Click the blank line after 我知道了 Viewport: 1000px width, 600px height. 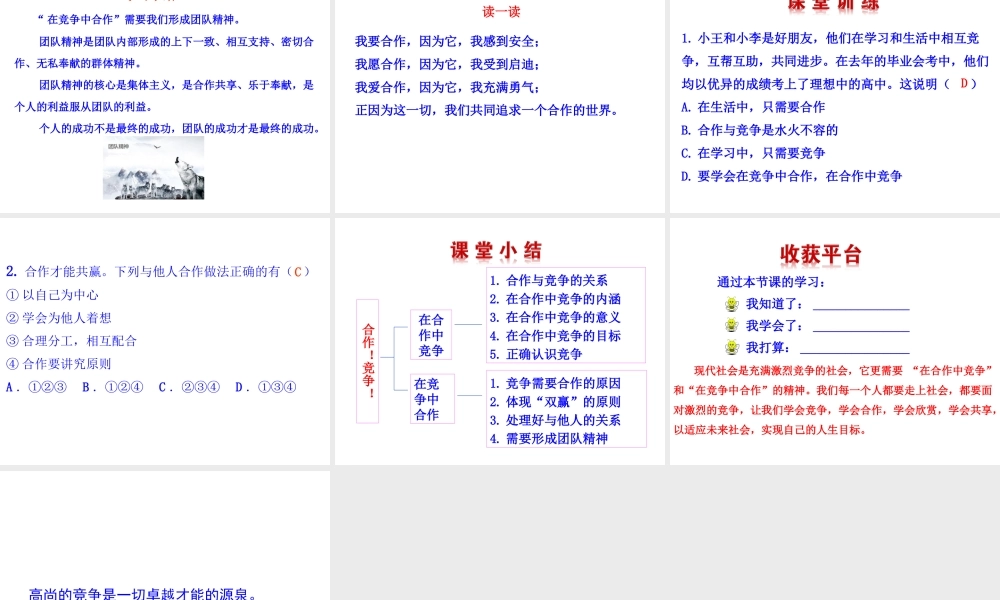coord(861,309)
